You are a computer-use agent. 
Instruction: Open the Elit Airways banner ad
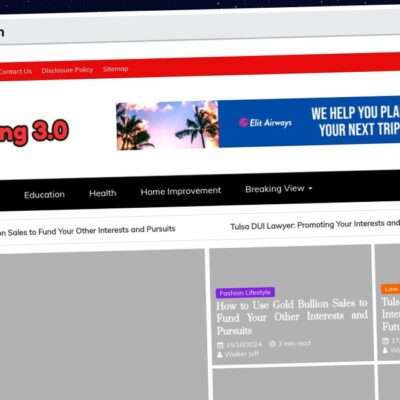click(258, 124)
